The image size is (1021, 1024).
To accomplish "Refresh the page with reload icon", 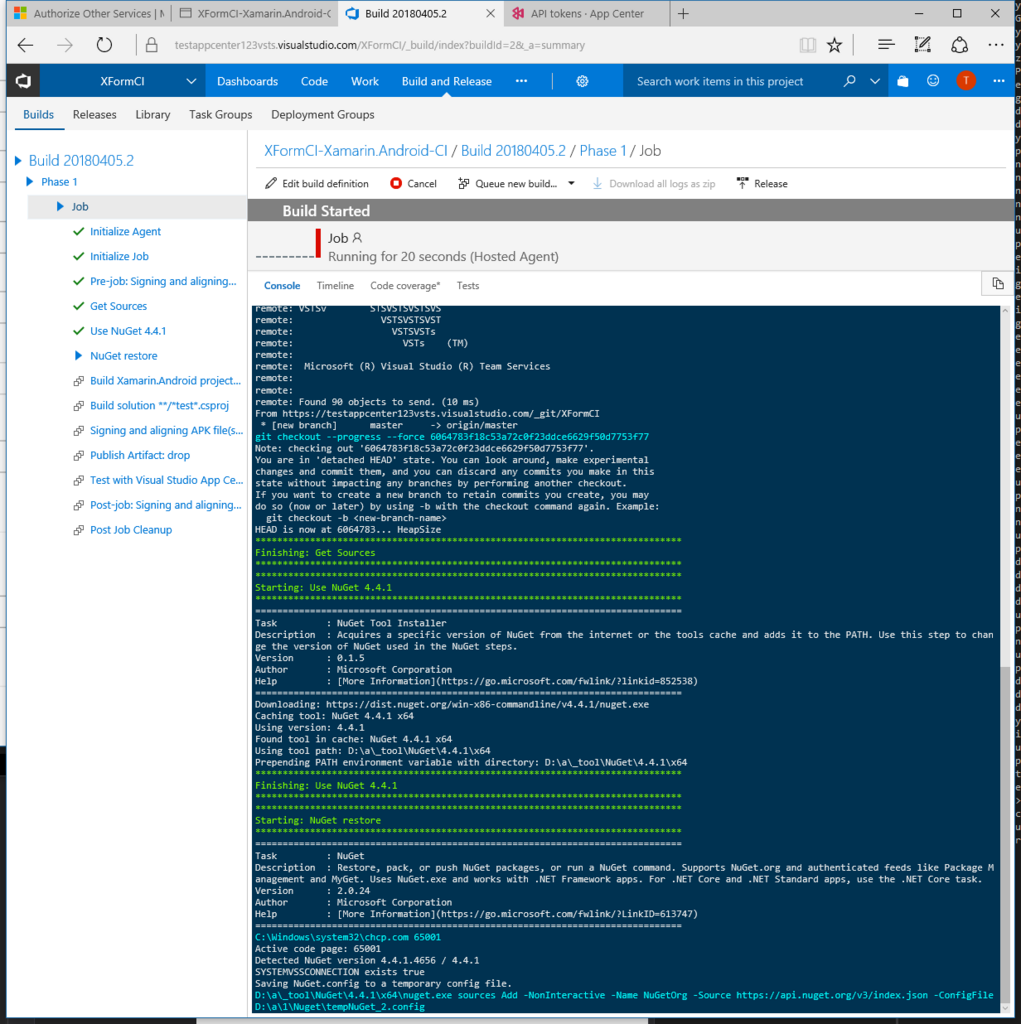I will coord(105,45).
